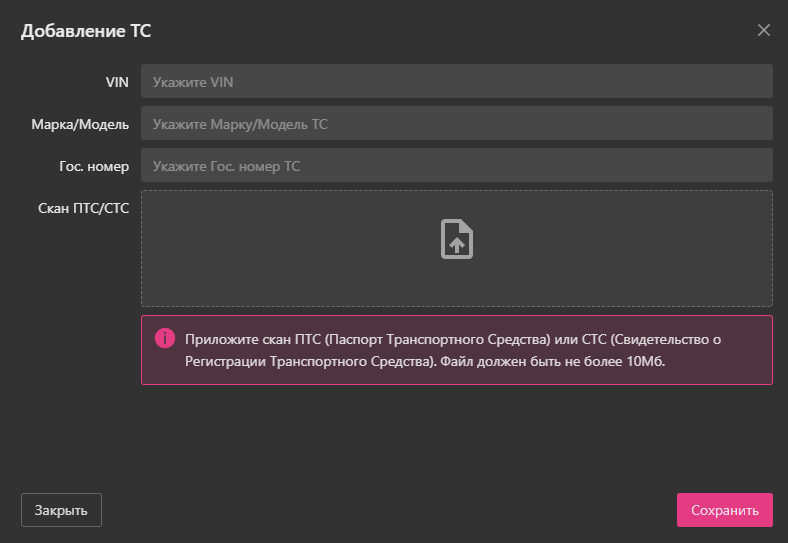Click the Регистрации Транспортного Средства text line
This screenshot has height=543, width=788.
click(x=306, y=362)
